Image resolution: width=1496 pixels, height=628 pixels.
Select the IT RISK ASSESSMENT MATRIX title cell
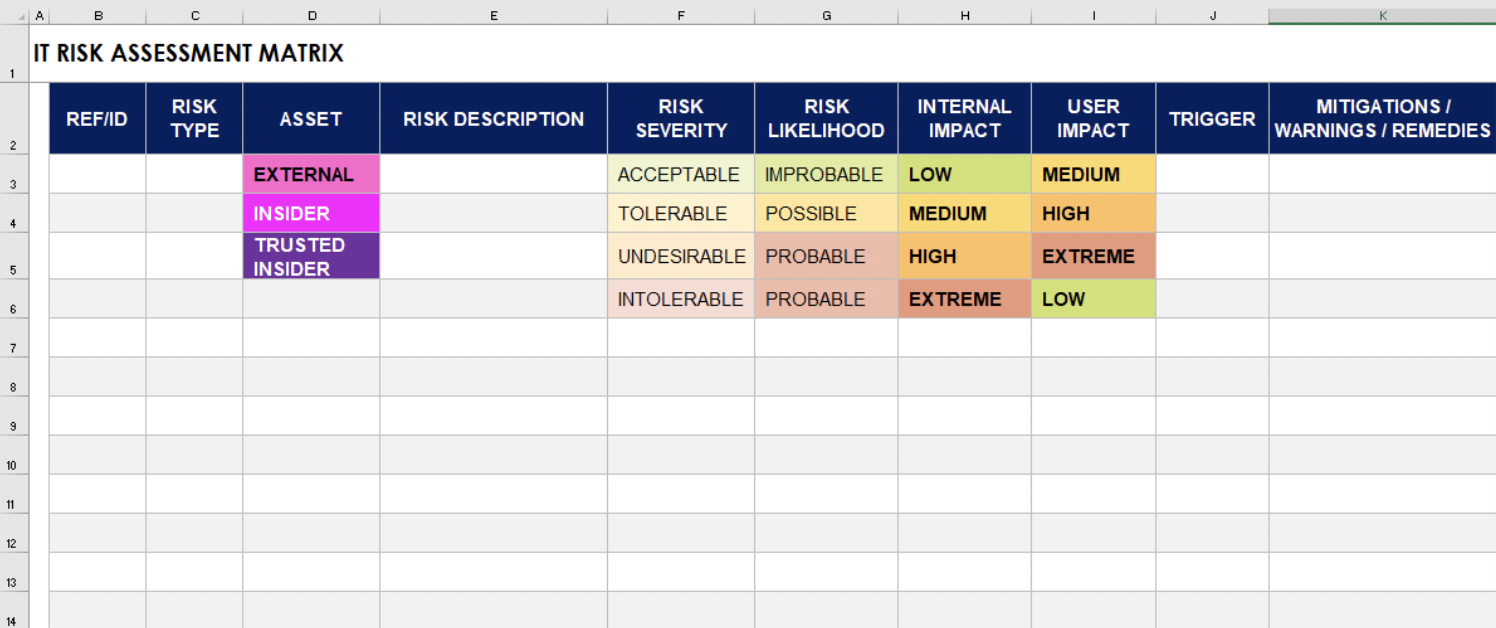(188, 53)
